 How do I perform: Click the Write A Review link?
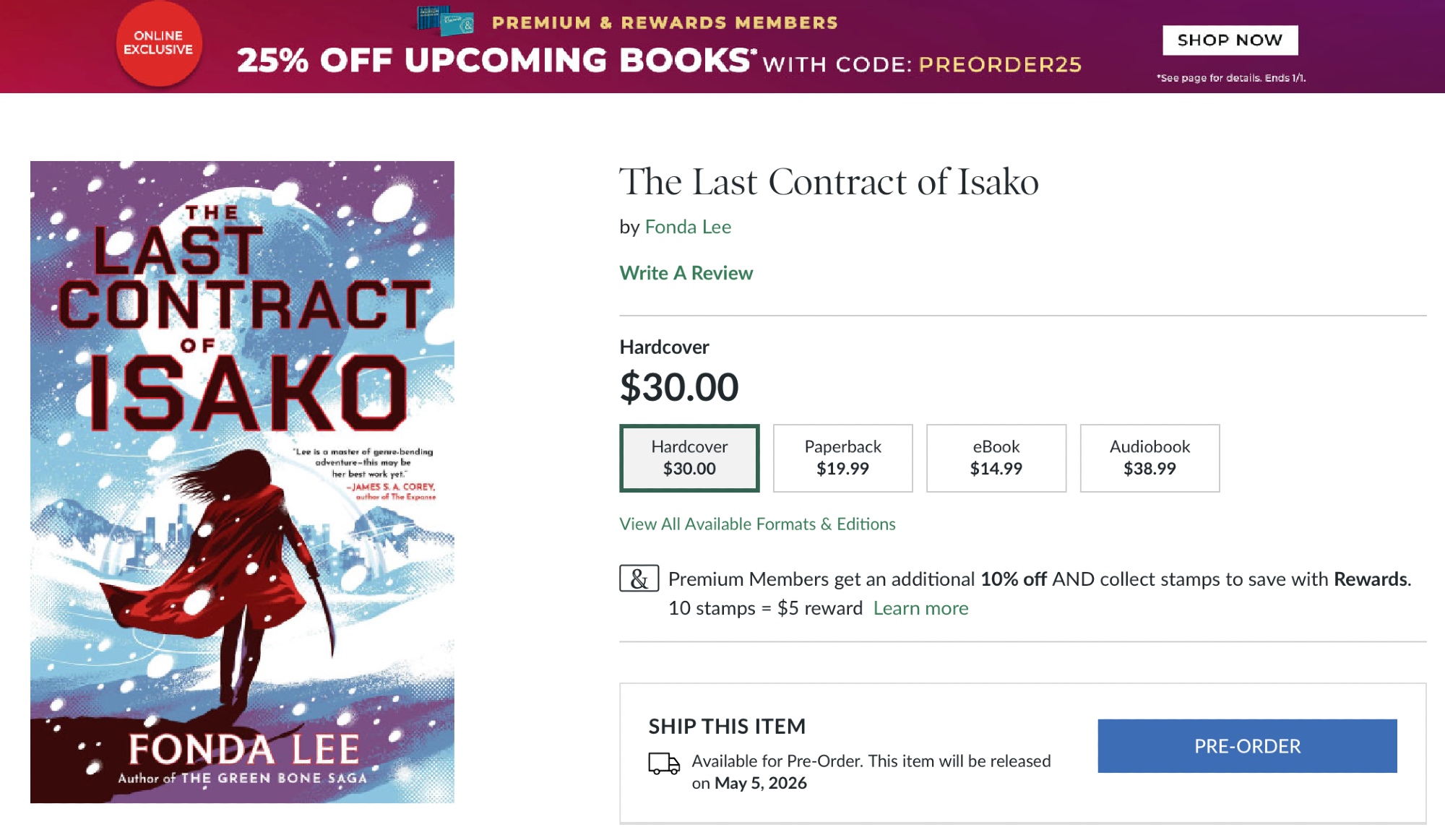686,273
